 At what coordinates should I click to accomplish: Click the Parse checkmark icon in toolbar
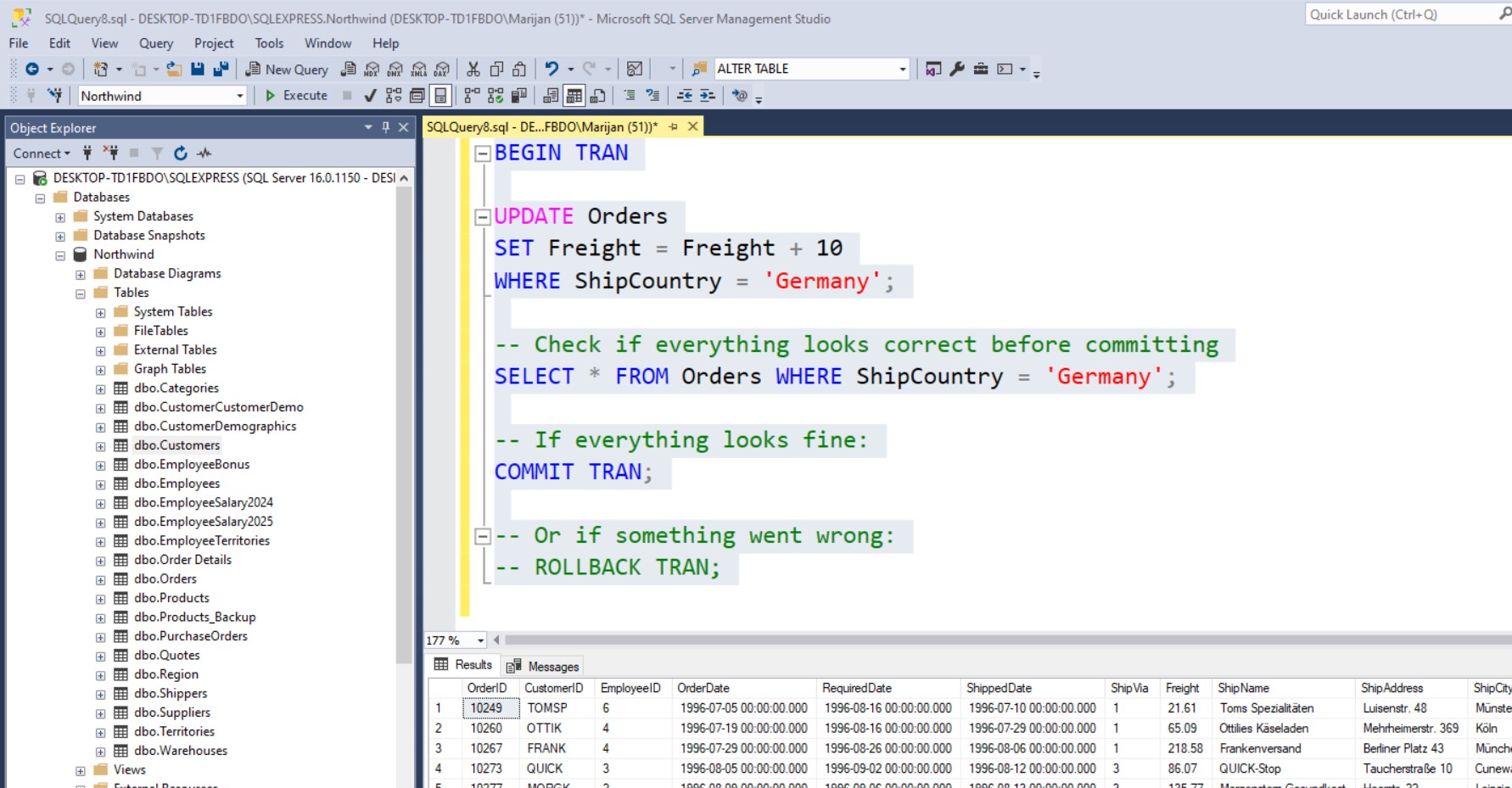[x=370, y=96]
